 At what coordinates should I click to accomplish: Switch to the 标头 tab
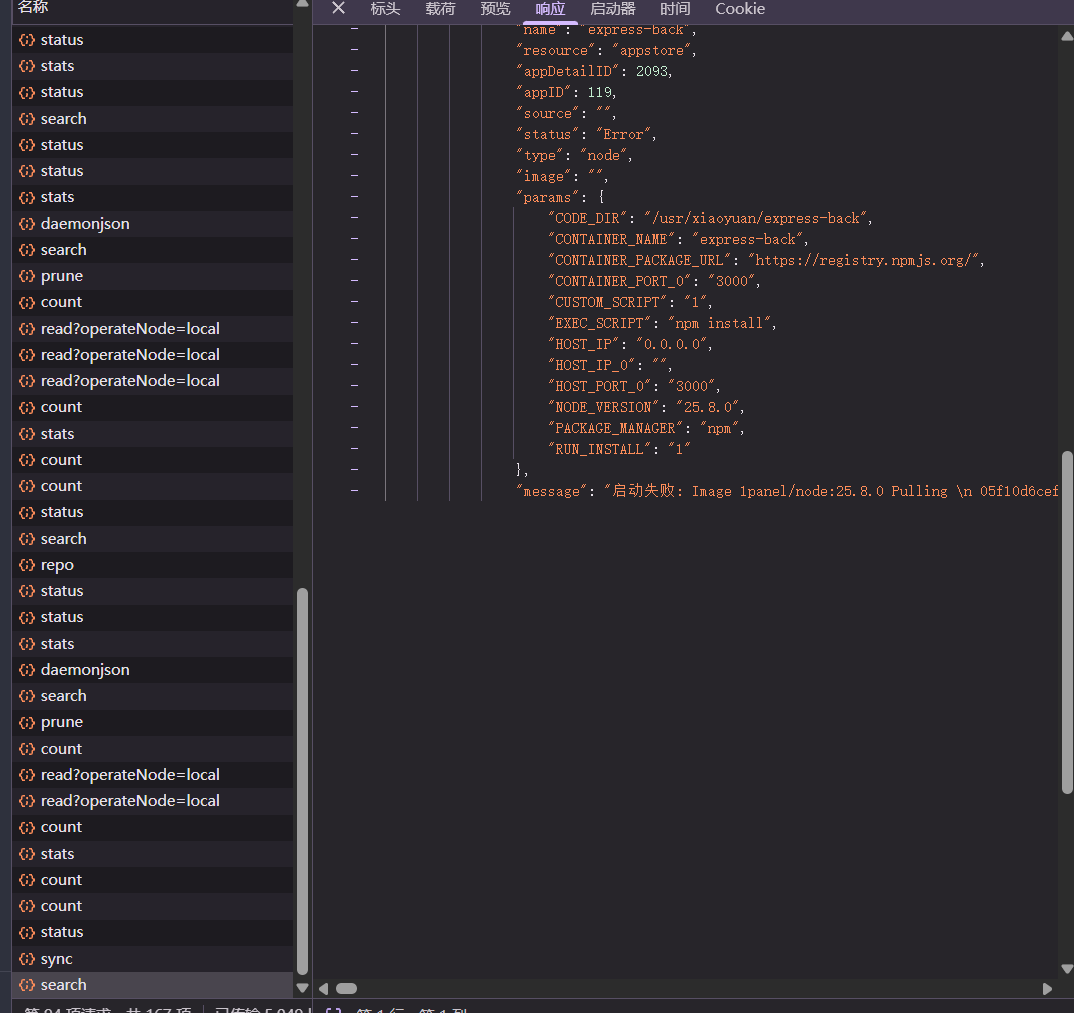385,9
